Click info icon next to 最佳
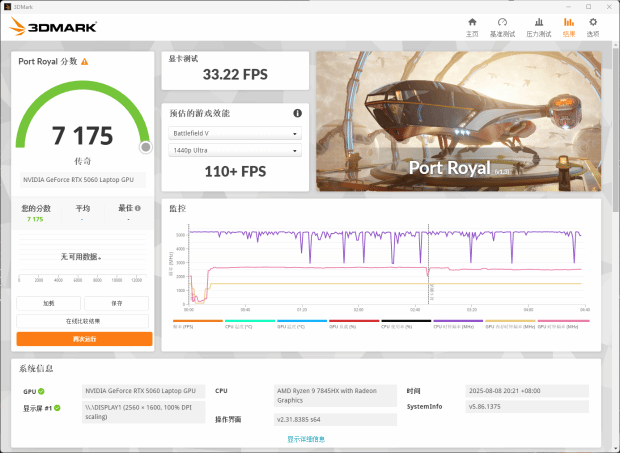620x453 pixels. point(137,208)
